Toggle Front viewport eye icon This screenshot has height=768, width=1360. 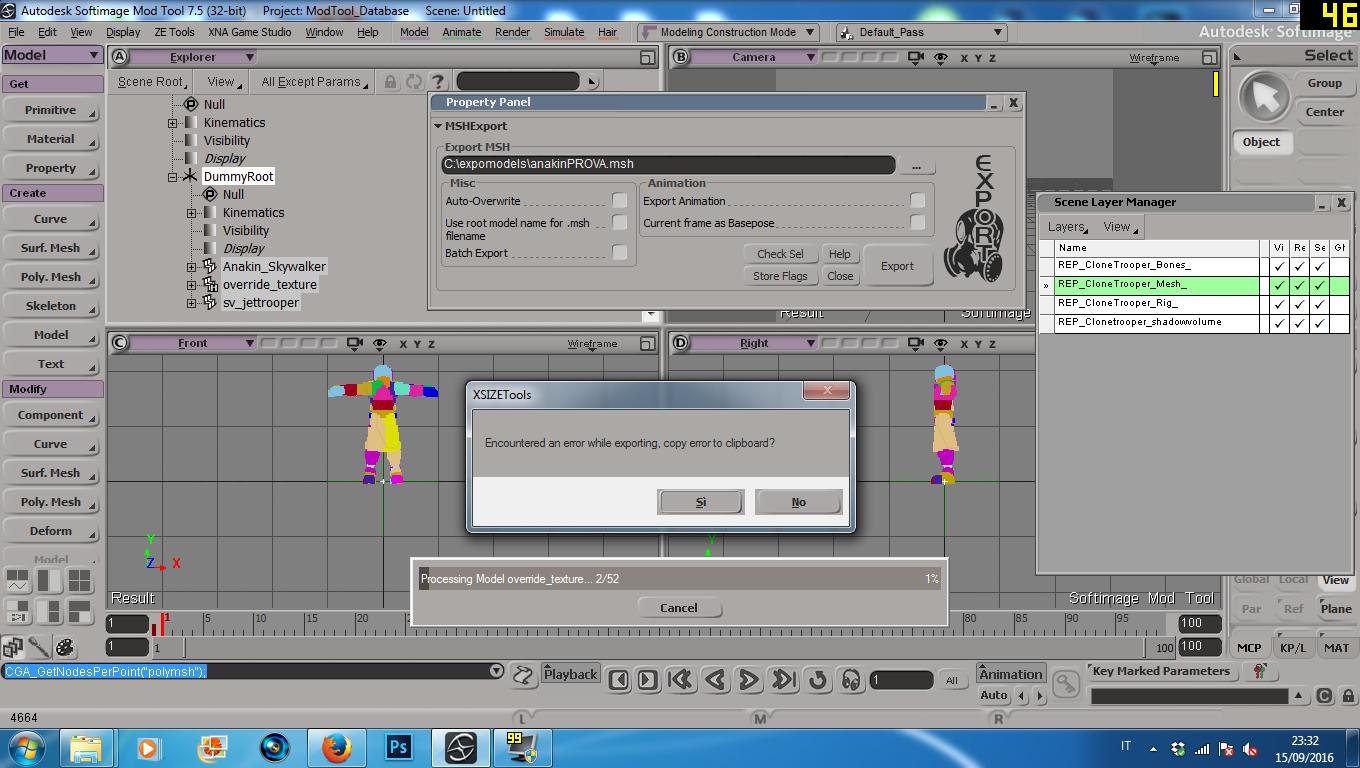pos(380,343)
